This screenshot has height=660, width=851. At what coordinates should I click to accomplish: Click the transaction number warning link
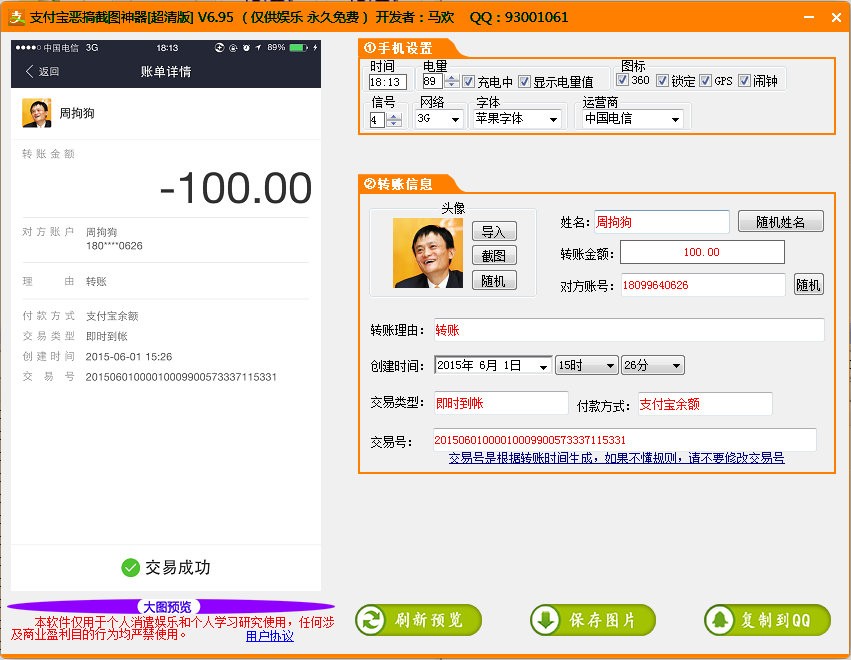(617, 458)
